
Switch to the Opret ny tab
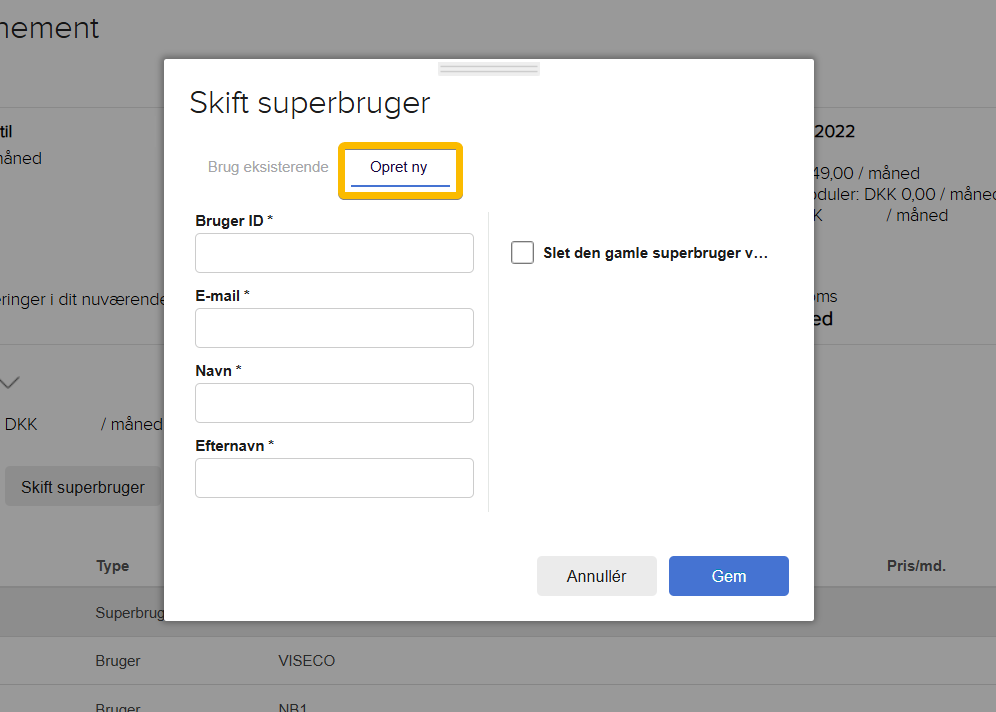(x=400, y=167)
